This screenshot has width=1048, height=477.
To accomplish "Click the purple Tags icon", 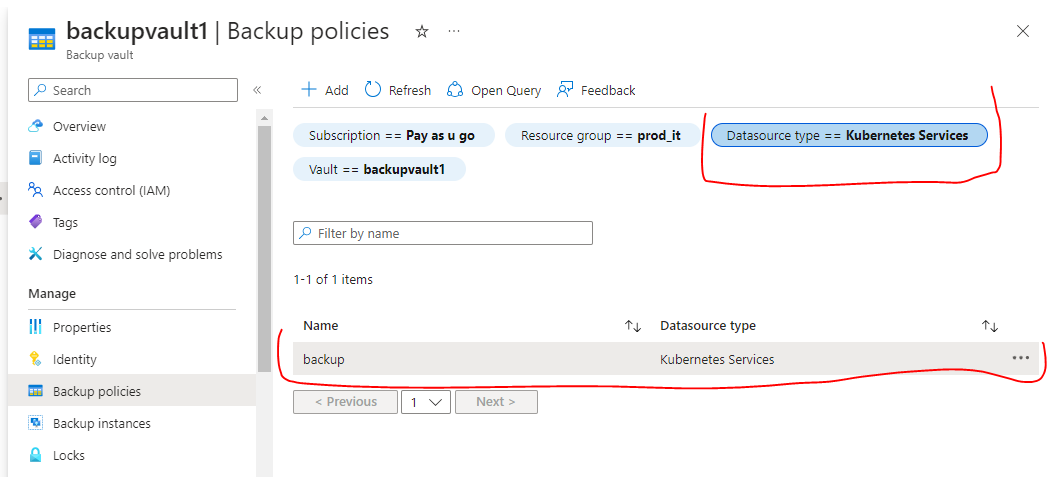I will [35, 222].
